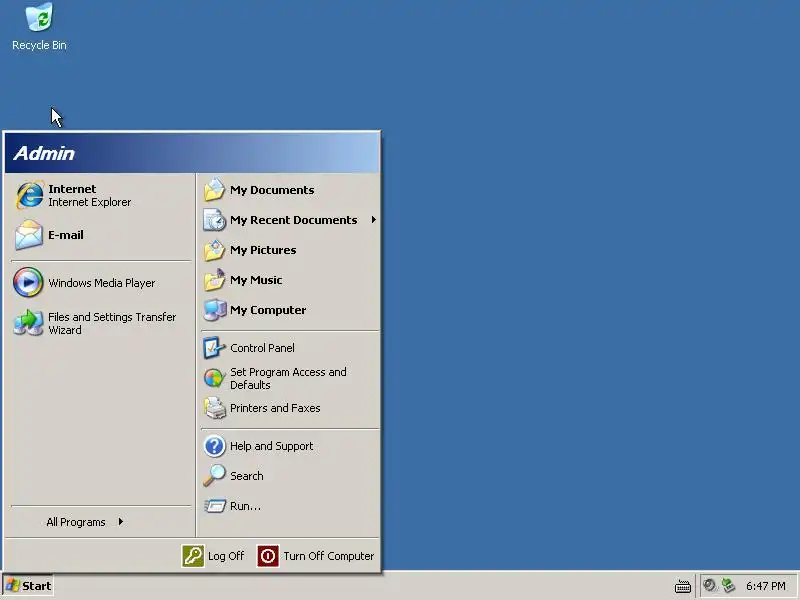The width and height of the screenshot is (800, 600).
Task: Click the Log Off button label
Action: [226, 556]
